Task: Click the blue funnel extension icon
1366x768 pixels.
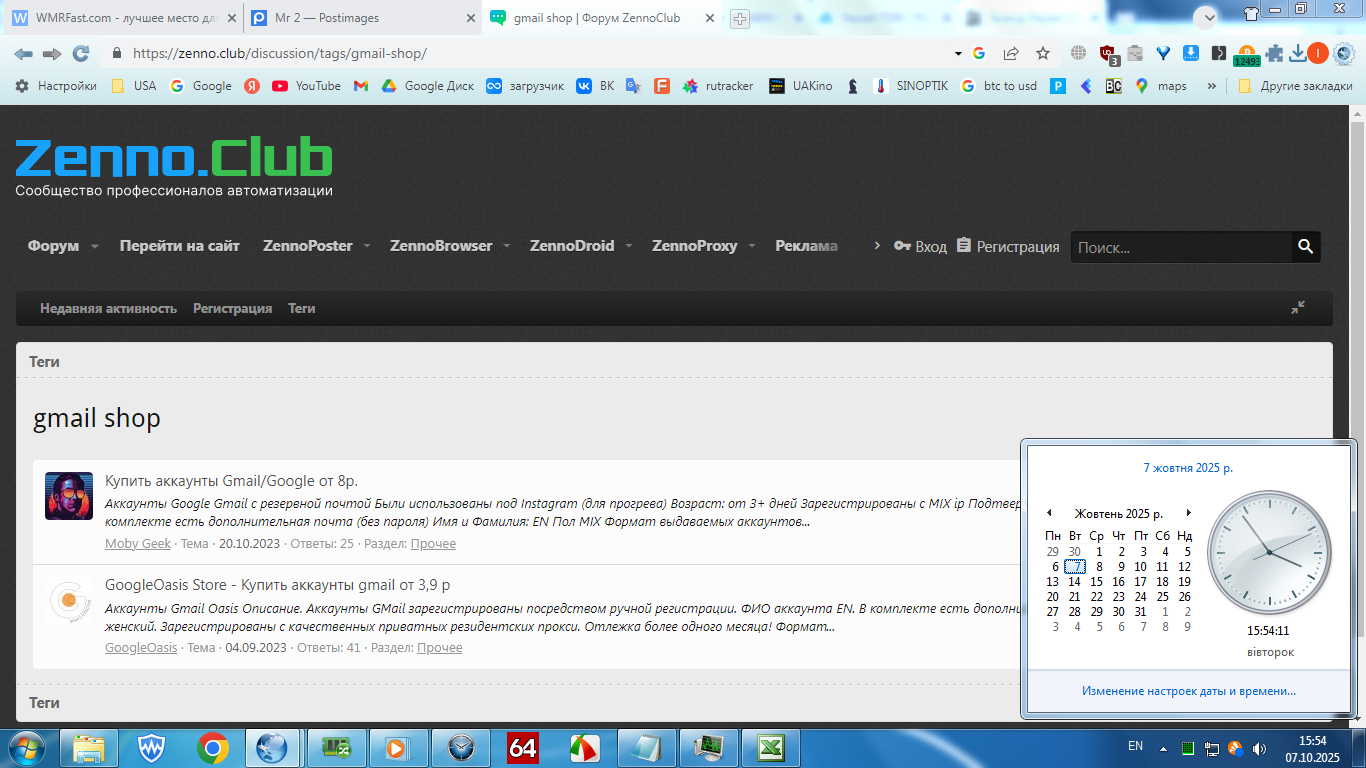Action: coord(1163,54)
